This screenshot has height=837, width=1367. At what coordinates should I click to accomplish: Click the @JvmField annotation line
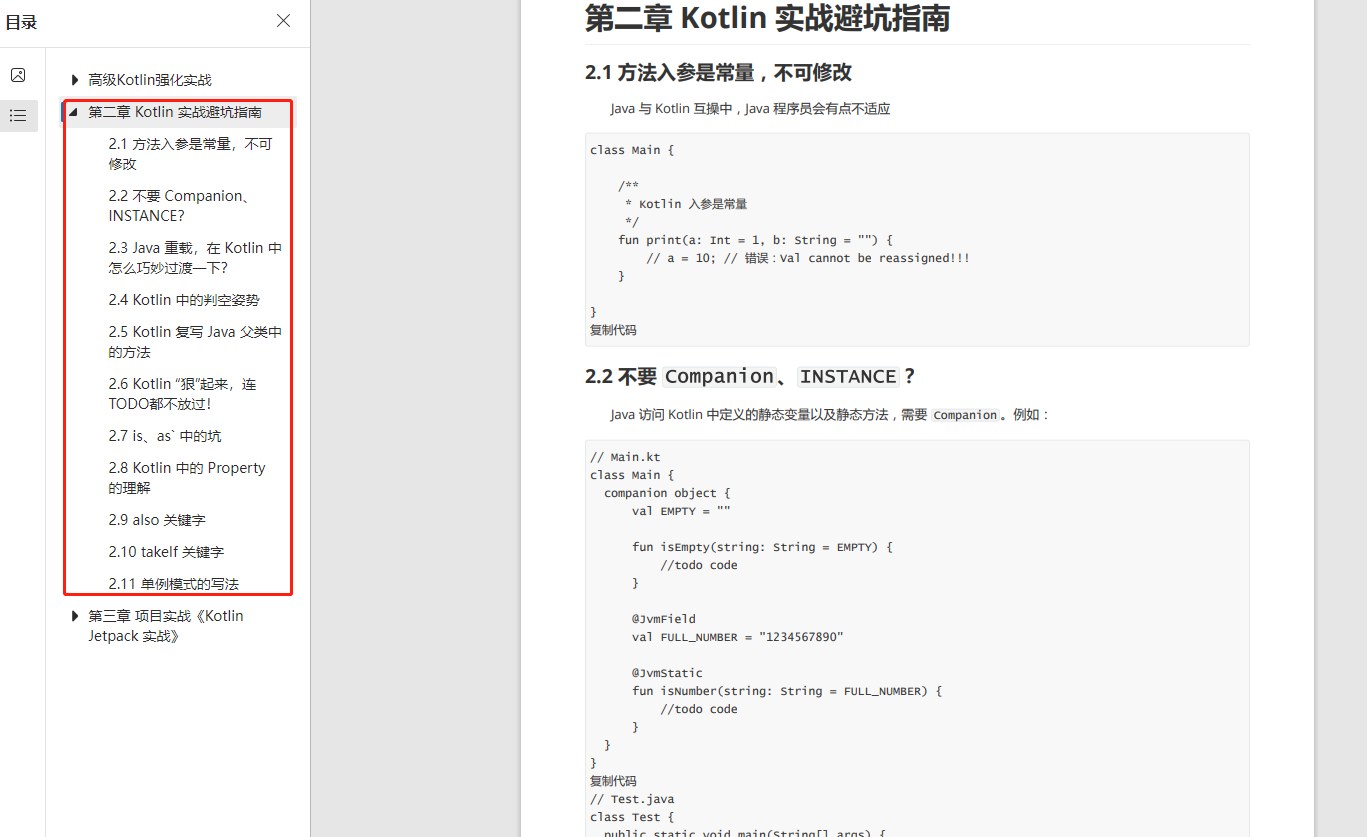(664, 619)
